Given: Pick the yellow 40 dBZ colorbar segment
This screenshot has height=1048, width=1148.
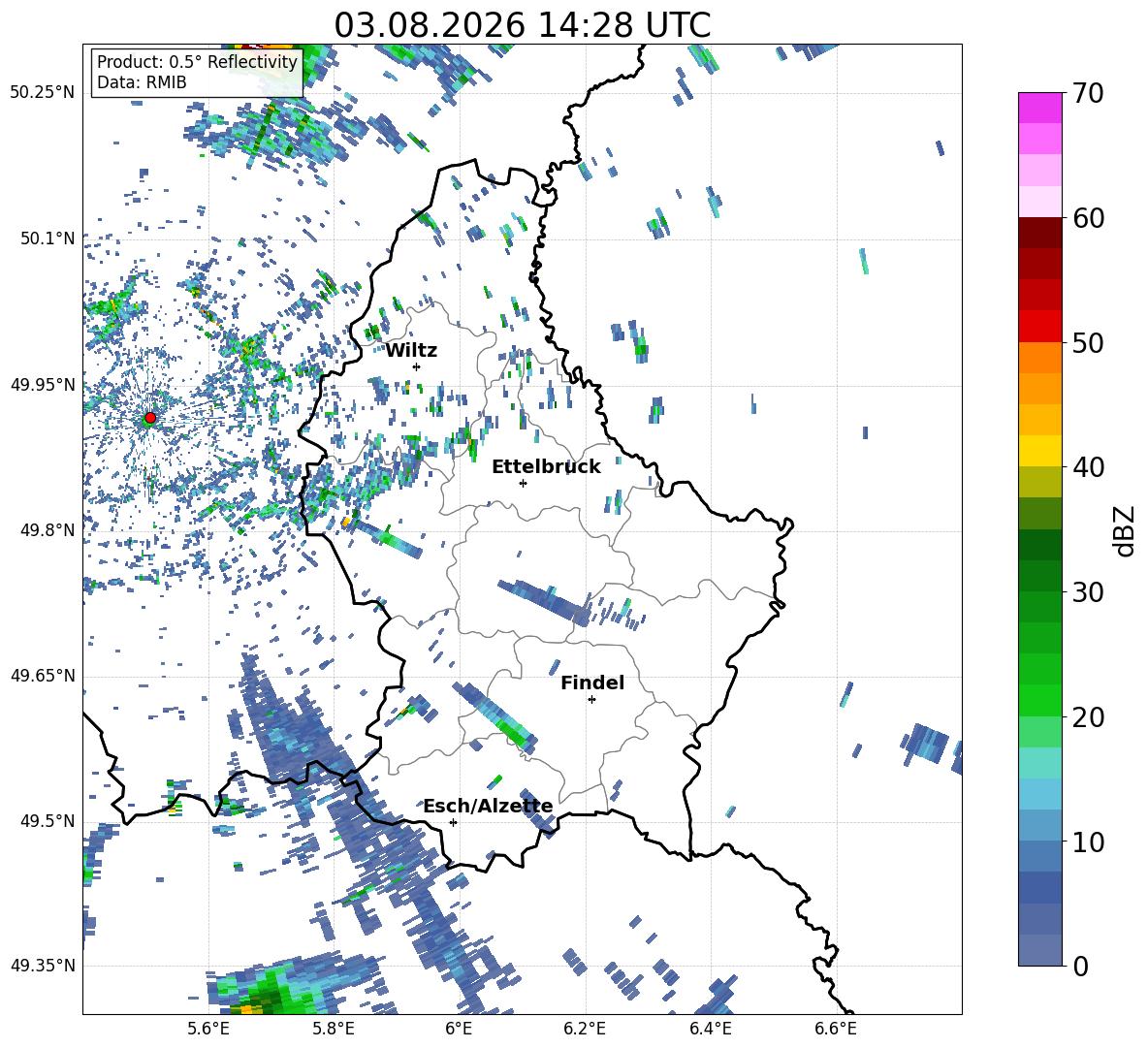Looking at the screenshot, I should coord(1039,451).
